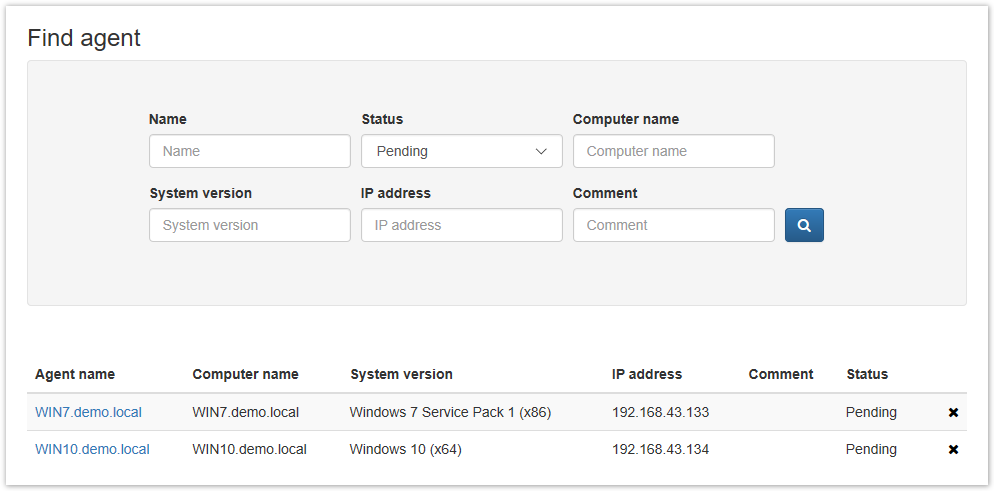The height and width of the screenshot is (491, 994).
Task: Remove the WIN7.demo.local agent with its X icon
Action: tap(953, 413)
